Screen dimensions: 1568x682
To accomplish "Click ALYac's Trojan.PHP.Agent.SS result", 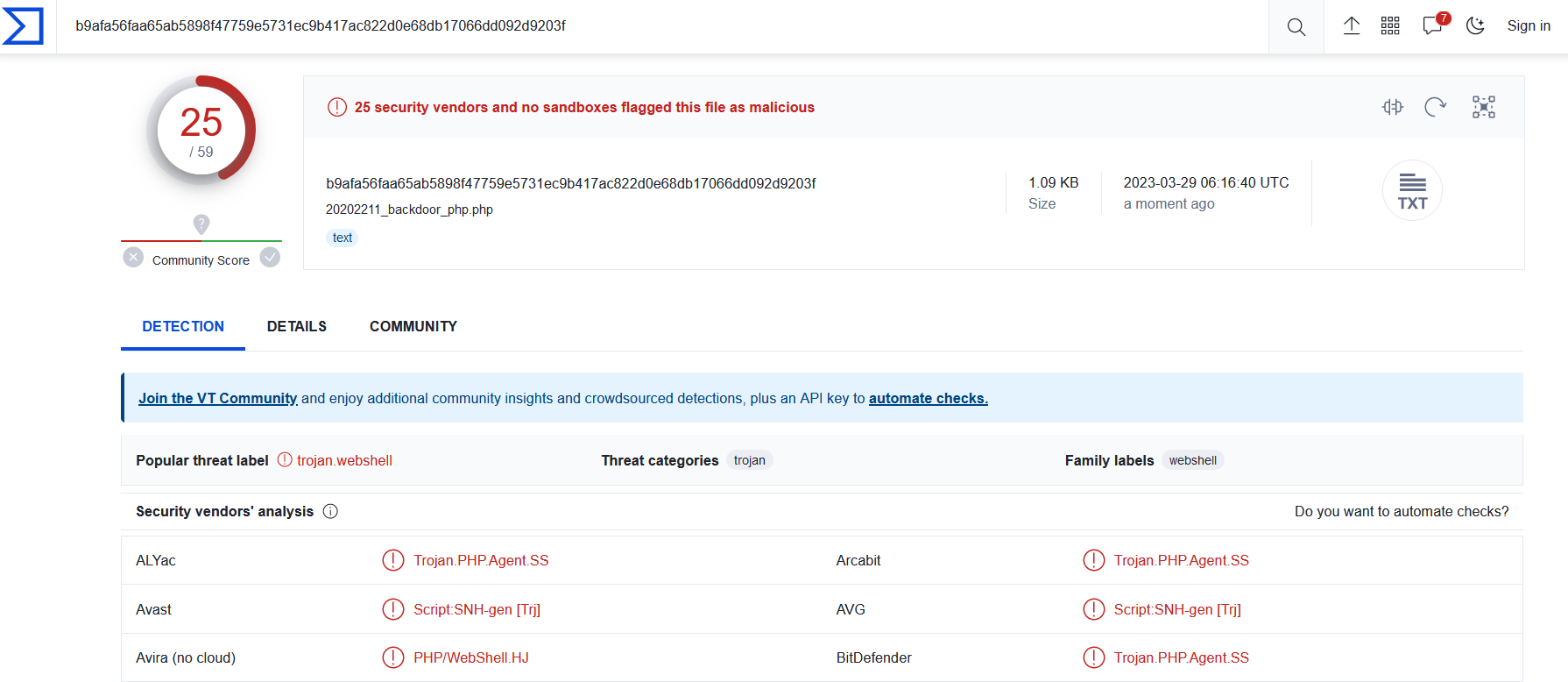I will 481,561.
